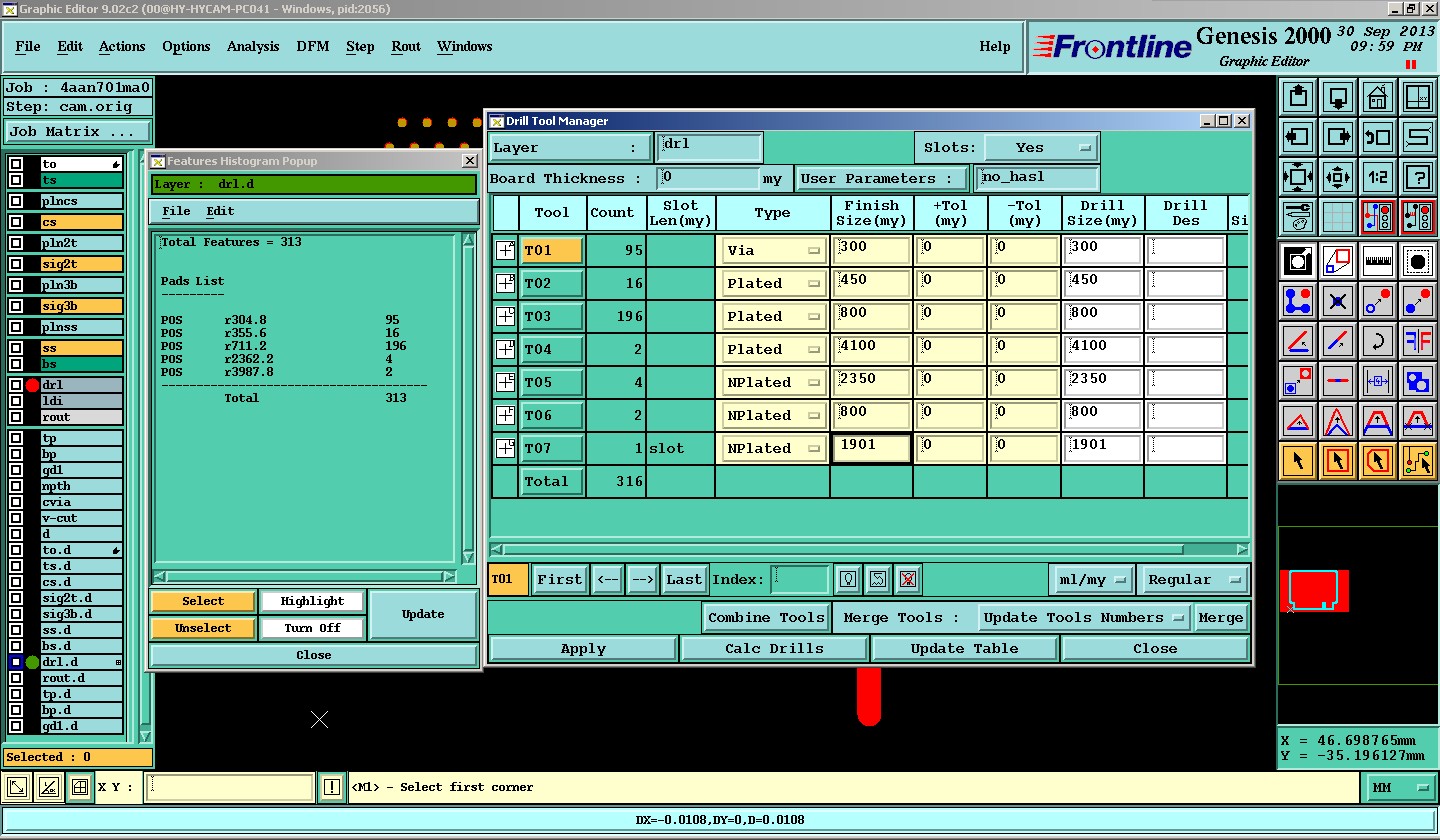The width and height of the screenshot is (1440, 840).
Task: Click the blue connected dots icon
Action: (x=1298, y=301)
